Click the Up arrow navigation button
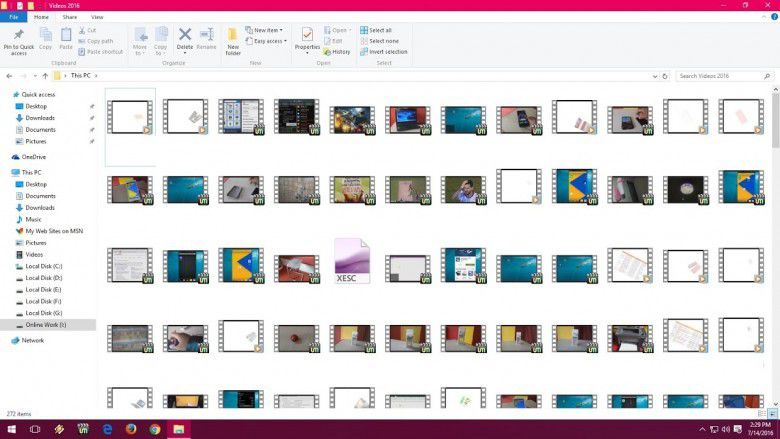Screen dimensions: 780x439 click(x=45, y=76)
